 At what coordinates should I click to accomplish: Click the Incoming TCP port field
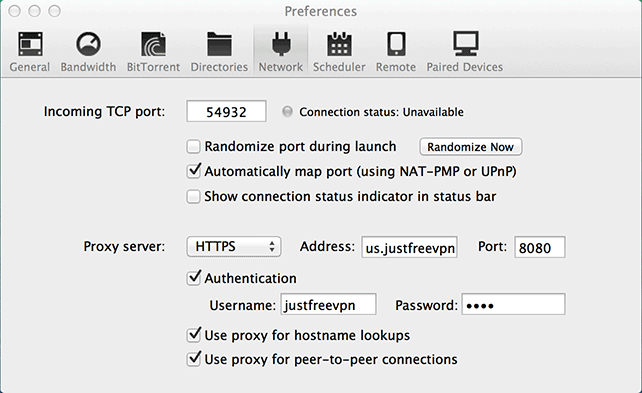click(226, 111)
